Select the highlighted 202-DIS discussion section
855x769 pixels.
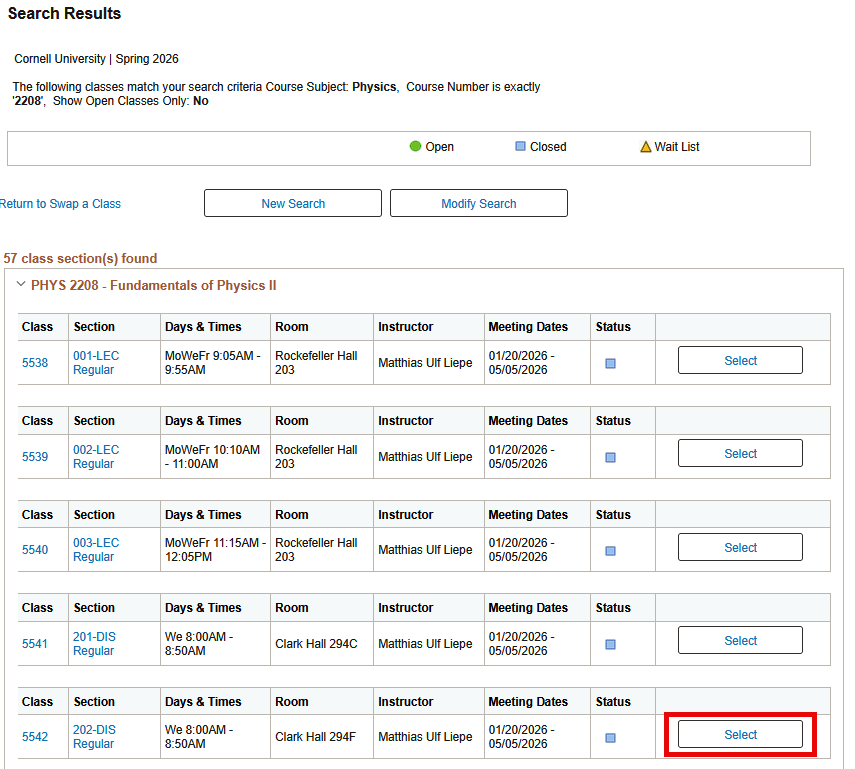click(x=740, y=733)
